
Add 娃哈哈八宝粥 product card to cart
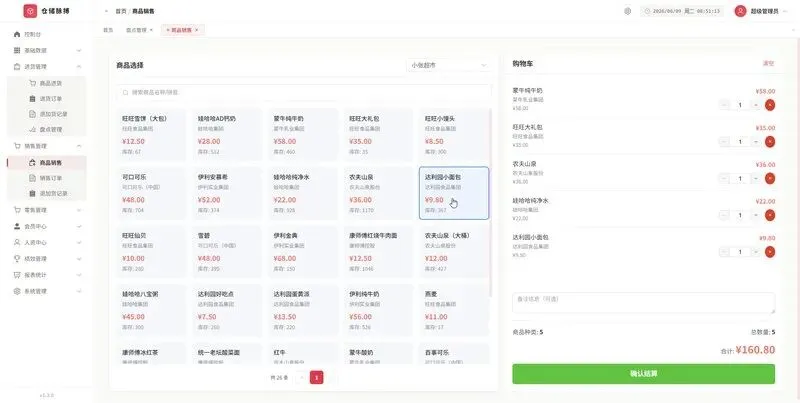pyautogui.click(x=151, y=310)
